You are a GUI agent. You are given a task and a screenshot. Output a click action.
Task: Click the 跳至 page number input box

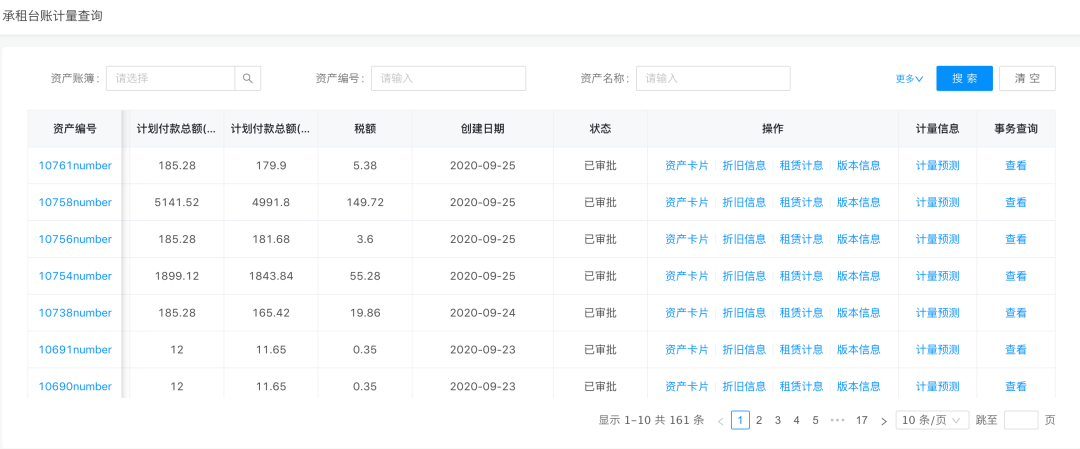pyautogui.click(x=1020, y=420)
